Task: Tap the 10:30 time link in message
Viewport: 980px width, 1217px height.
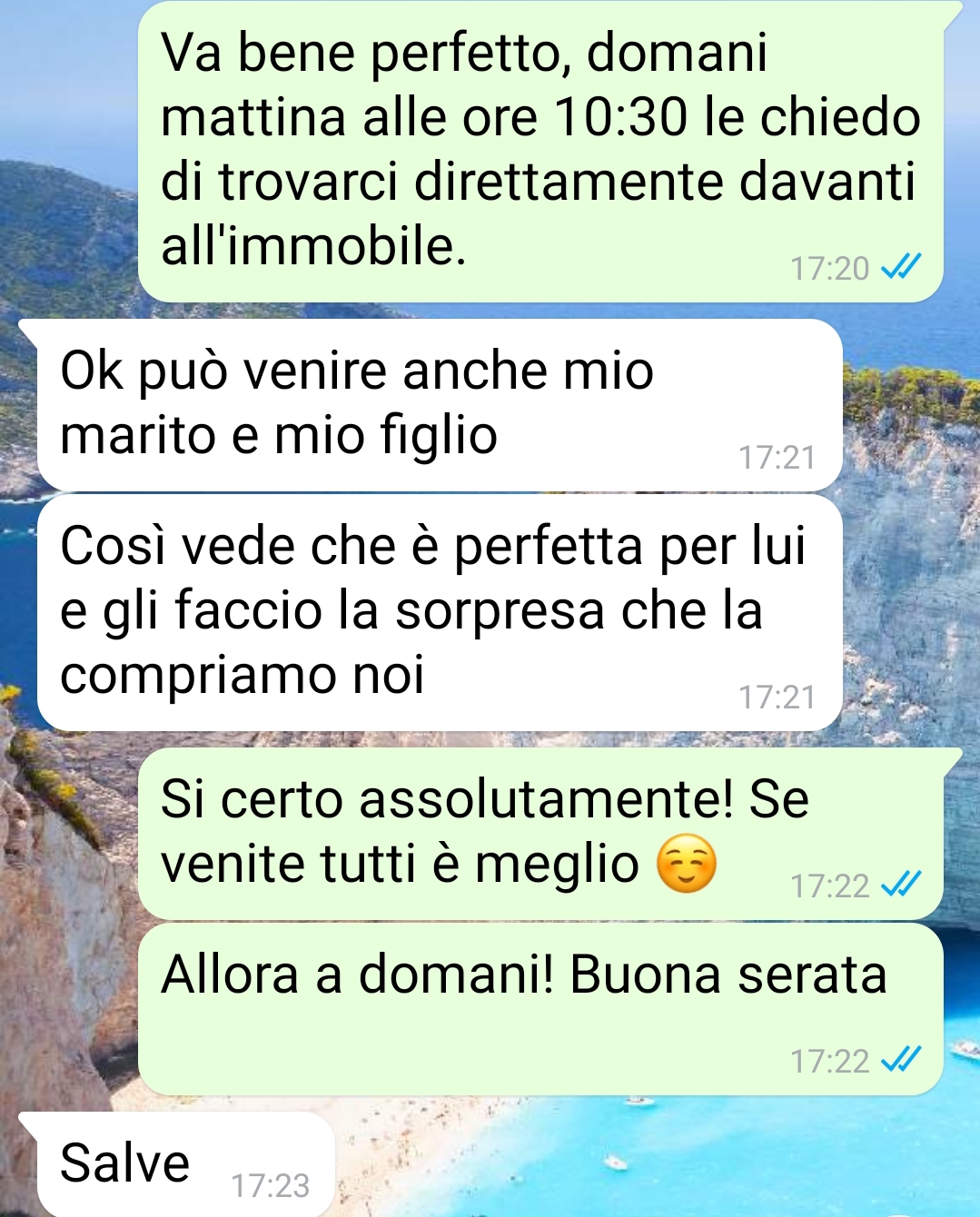Action: (x=619, y=117)
